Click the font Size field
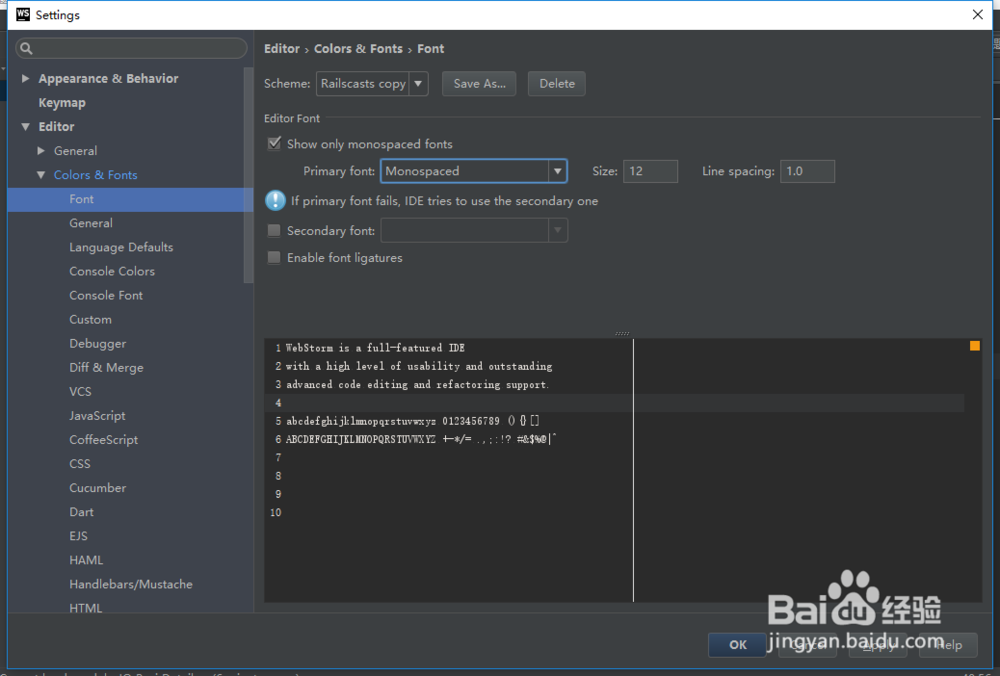This screenshot has width=1000, height=676. click(651, 171)
